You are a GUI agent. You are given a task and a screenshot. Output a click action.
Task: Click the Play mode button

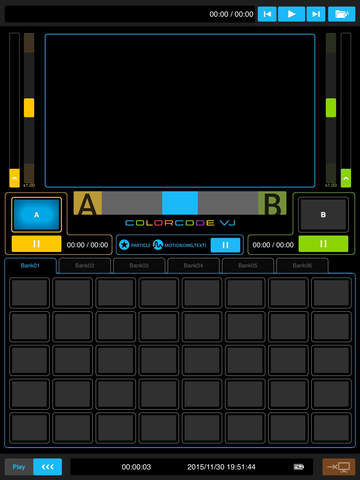tap(19, 467)
